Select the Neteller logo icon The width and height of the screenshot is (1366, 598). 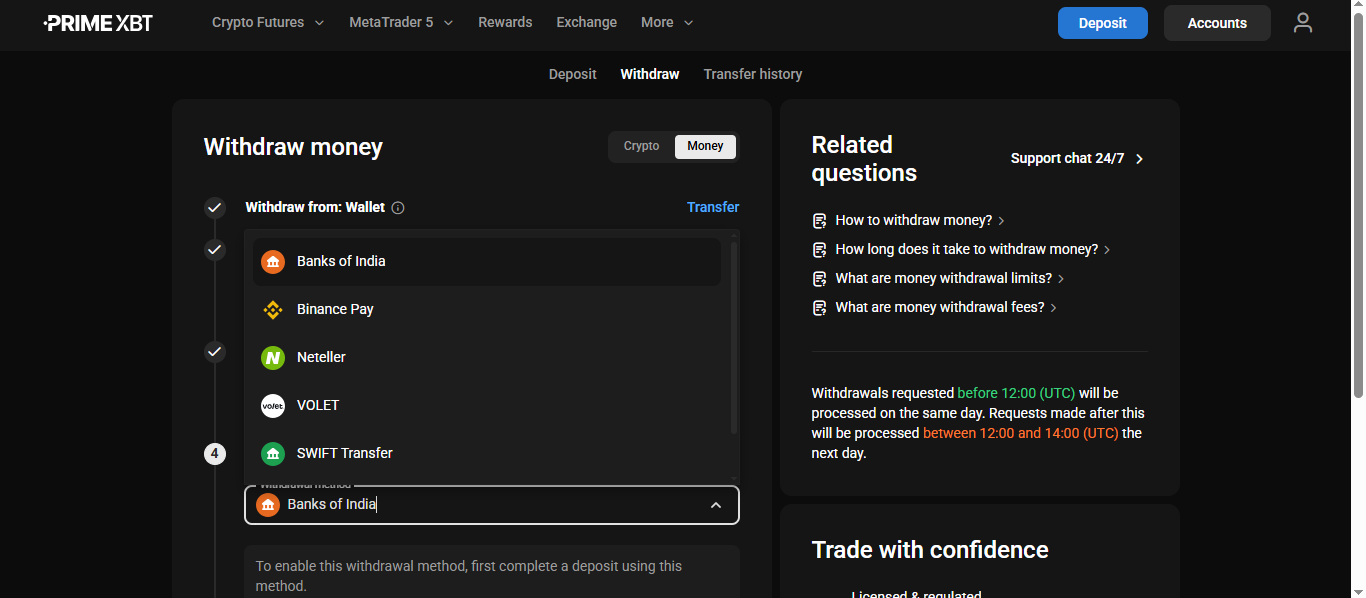(273, 358)
